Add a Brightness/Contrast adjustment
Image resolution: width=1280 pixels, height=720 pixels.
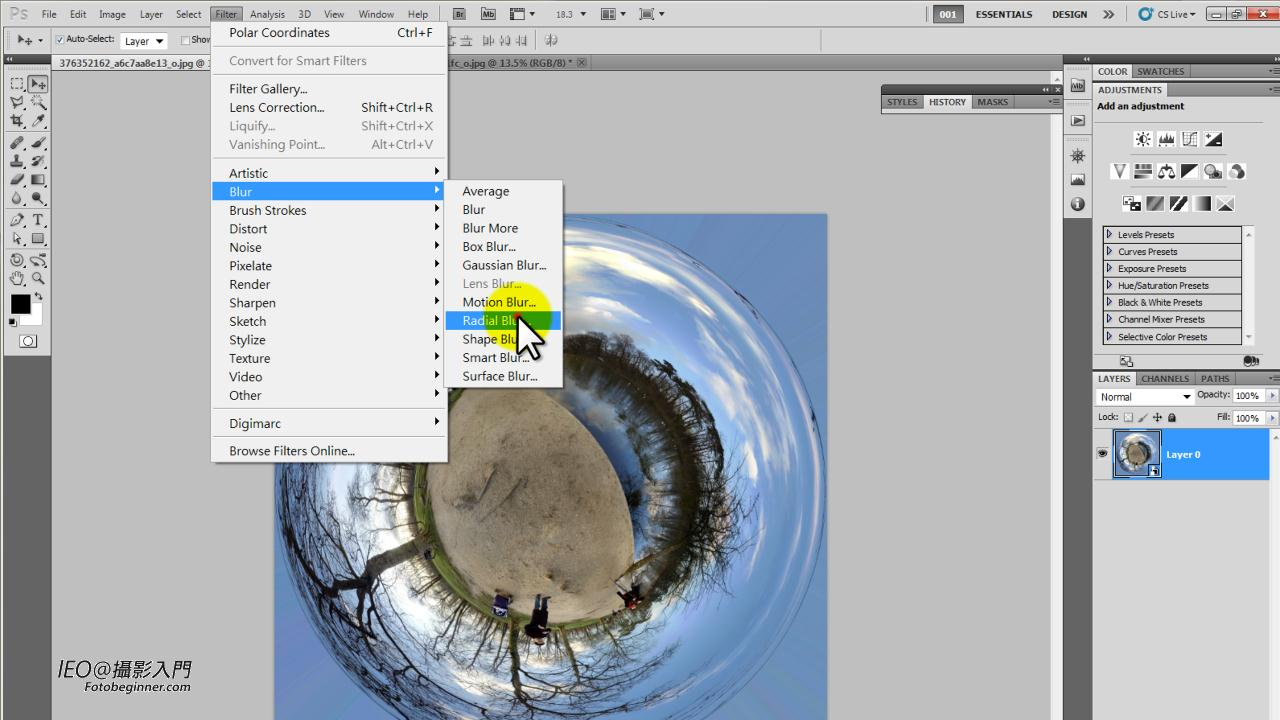pyautogui.click(x=1142, y=140)
